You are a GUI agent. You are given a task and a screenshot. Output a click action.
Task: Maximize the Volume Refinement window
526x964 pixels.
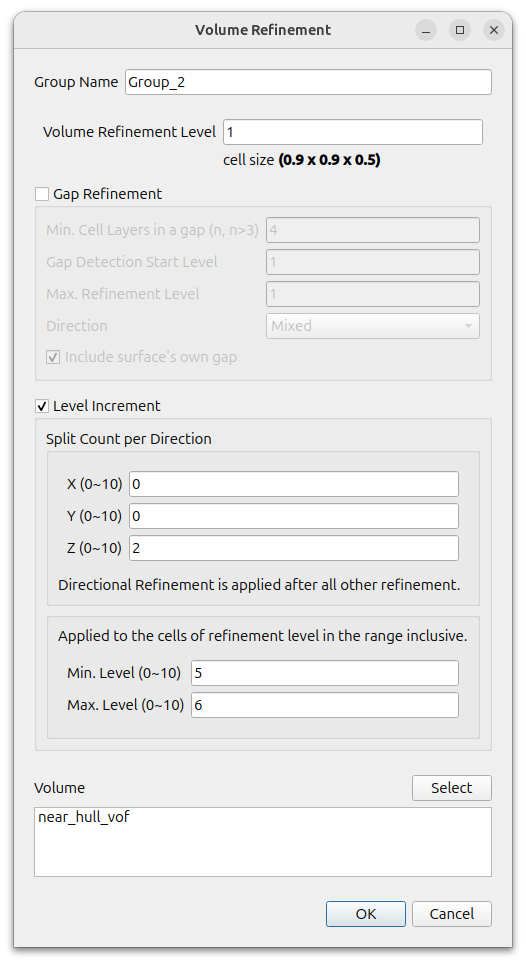tap(460, 30)
